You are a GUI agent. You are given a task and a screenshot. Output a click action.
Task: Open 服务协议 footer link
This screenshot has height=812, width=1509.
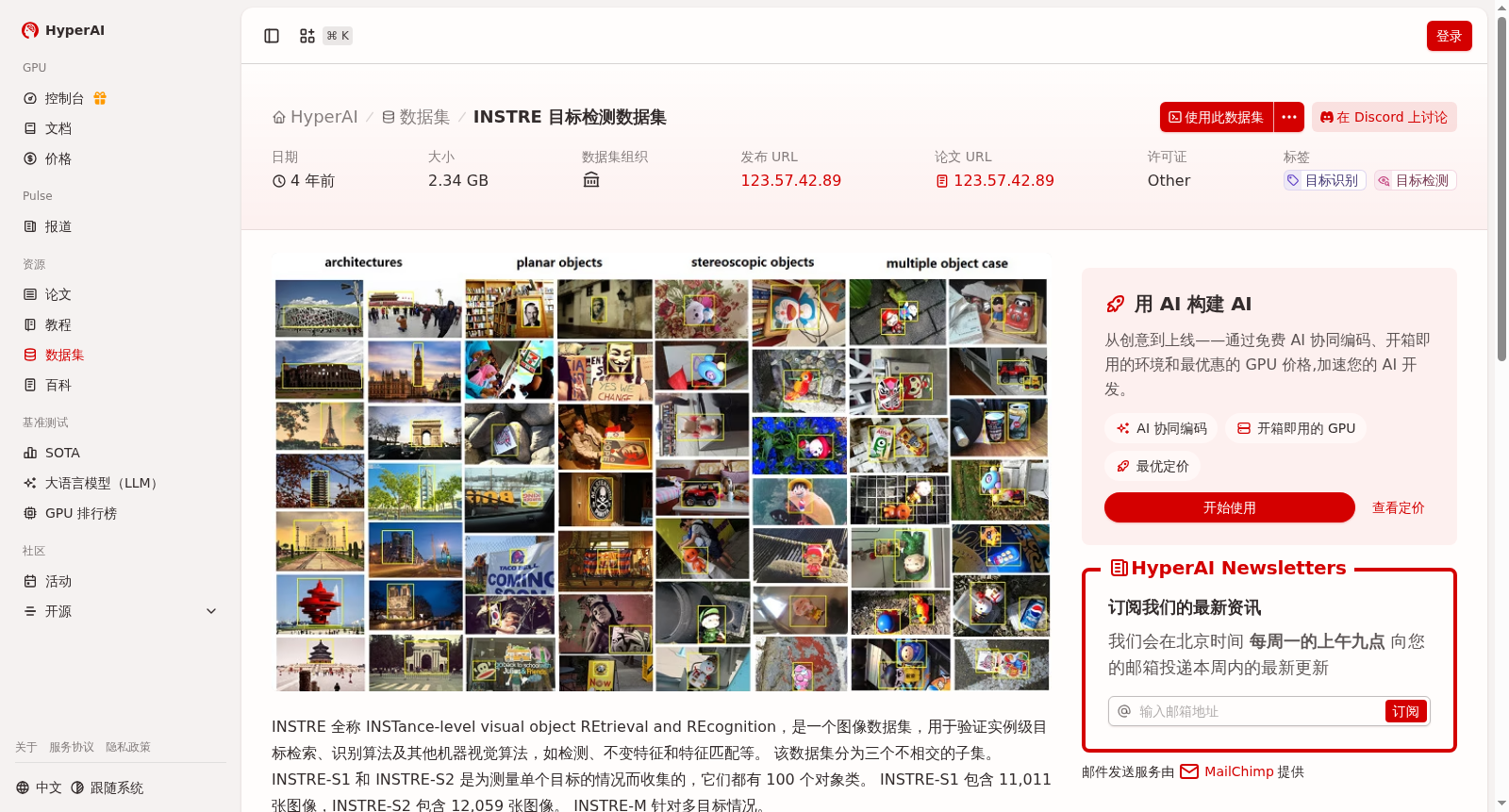coord(72,747)
